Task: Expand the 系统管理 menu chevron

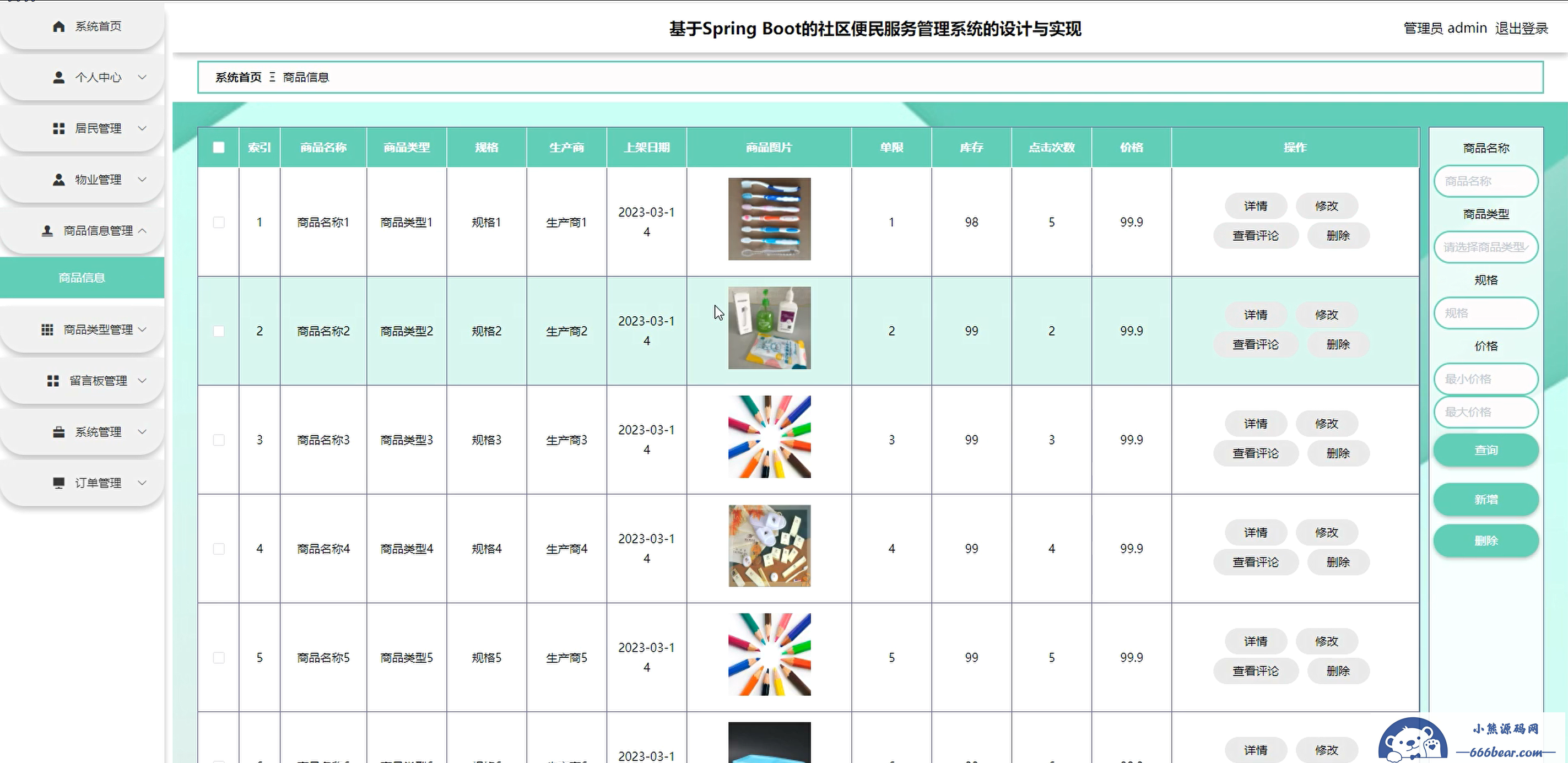Action: [142, 431]
